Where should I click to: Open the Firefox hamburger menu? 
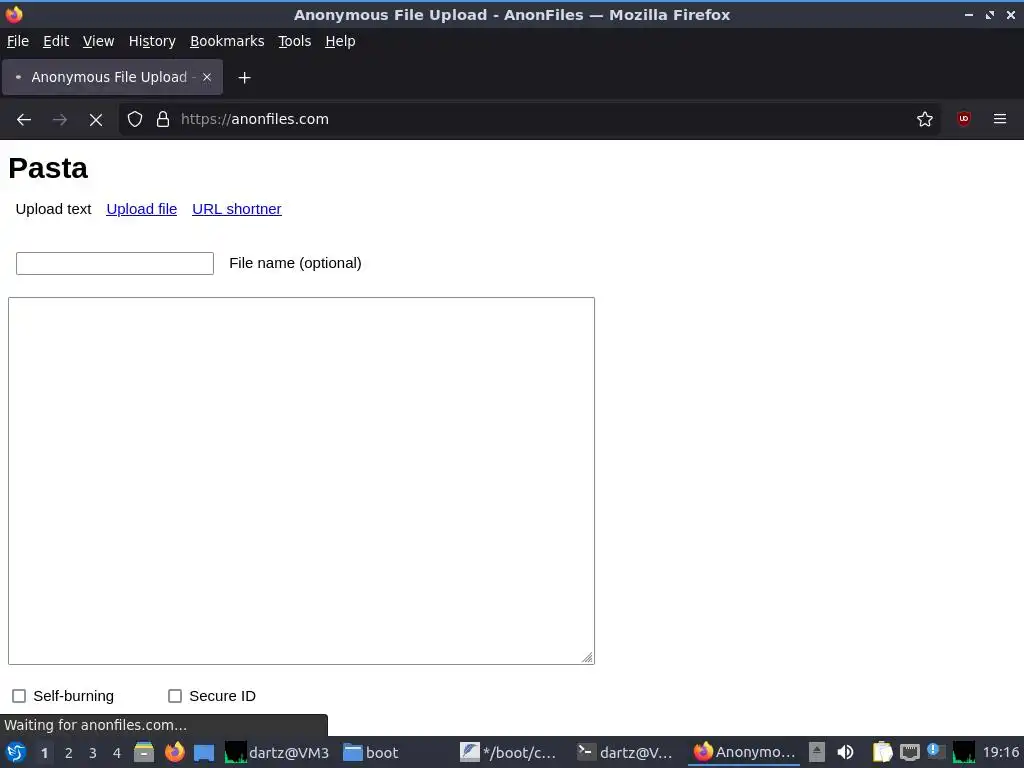pyautogui.click(x=1000, y=119)
